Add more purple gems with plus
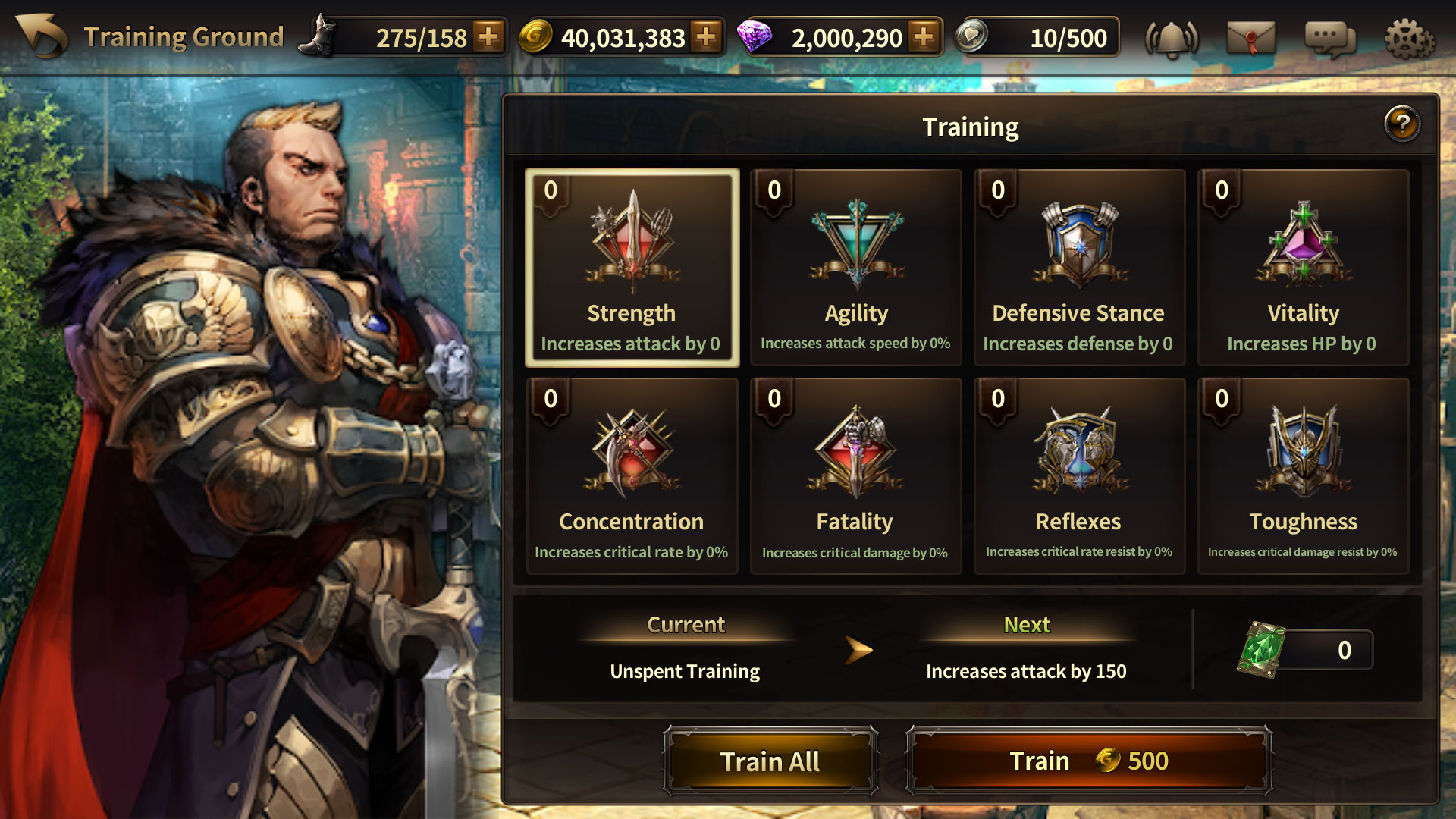This screenshot has width=1456, height=819. pyautogui.click(x=924, y=36)
